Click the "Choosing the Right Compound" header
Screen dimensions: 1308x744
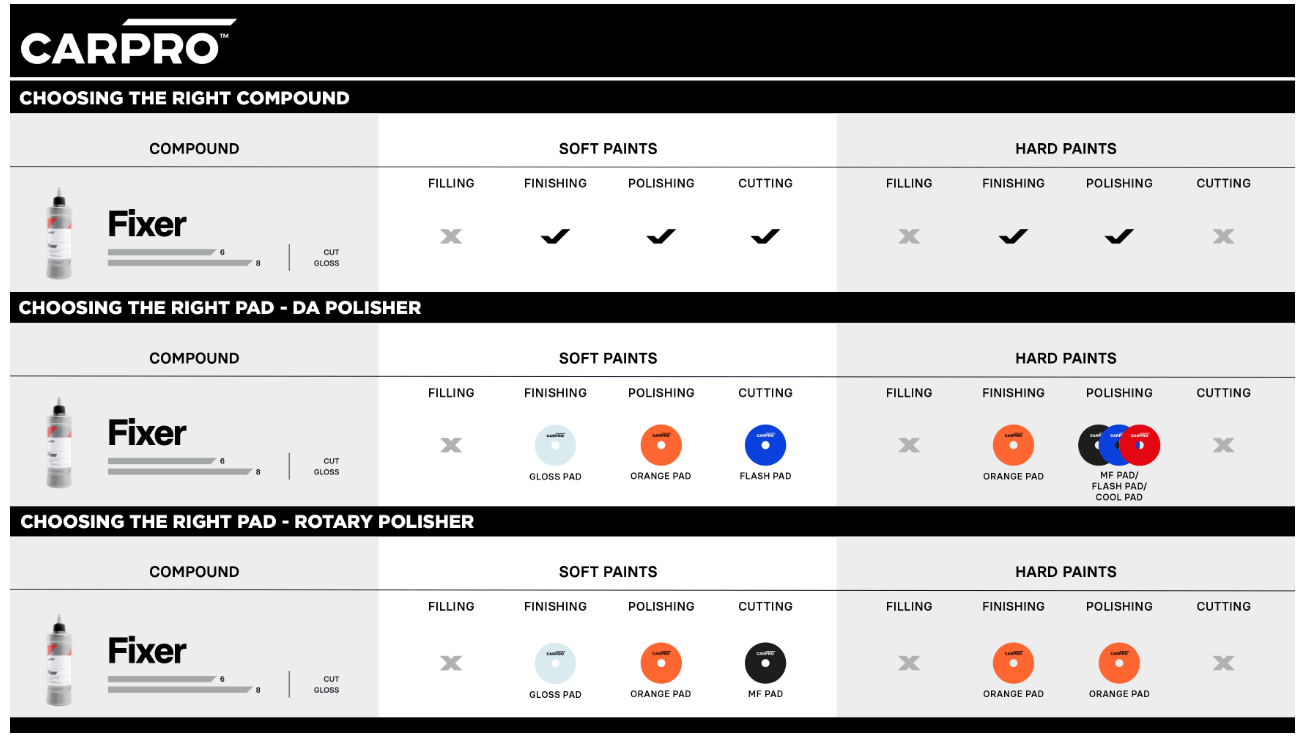click(185, 98)
